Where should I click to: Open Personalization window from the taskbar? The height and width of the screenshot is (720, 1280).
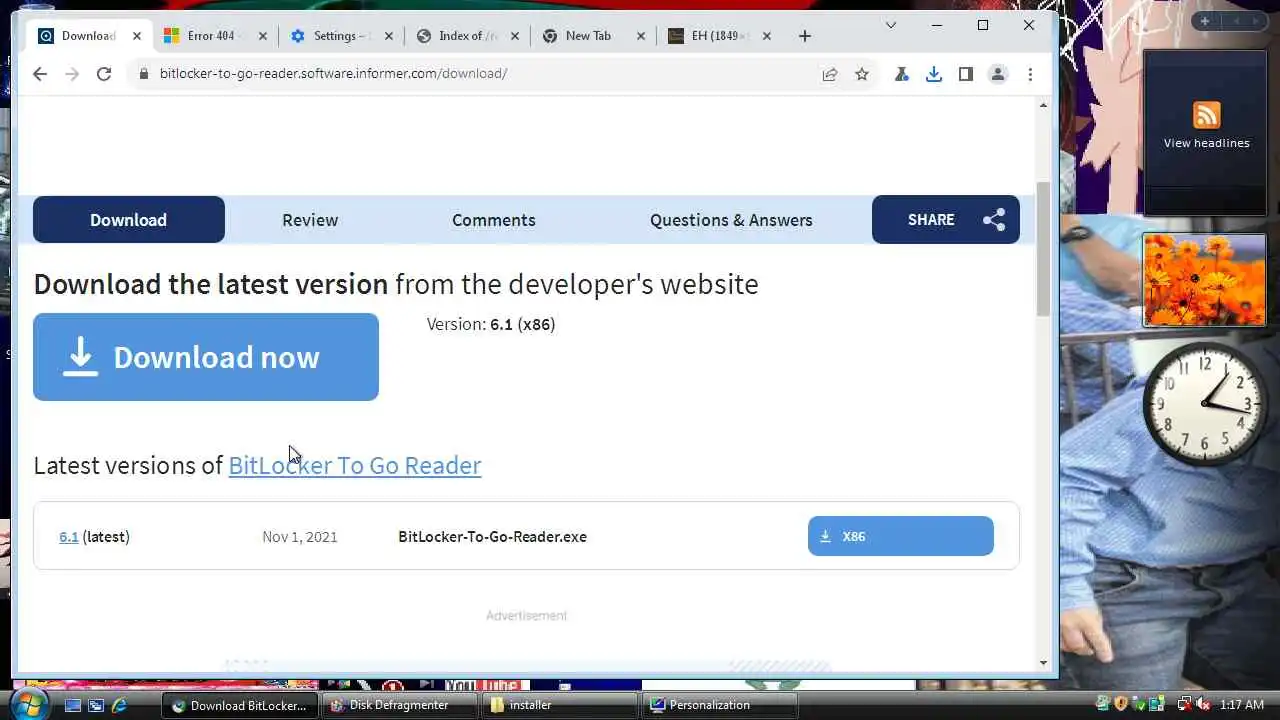coord(720,705)
